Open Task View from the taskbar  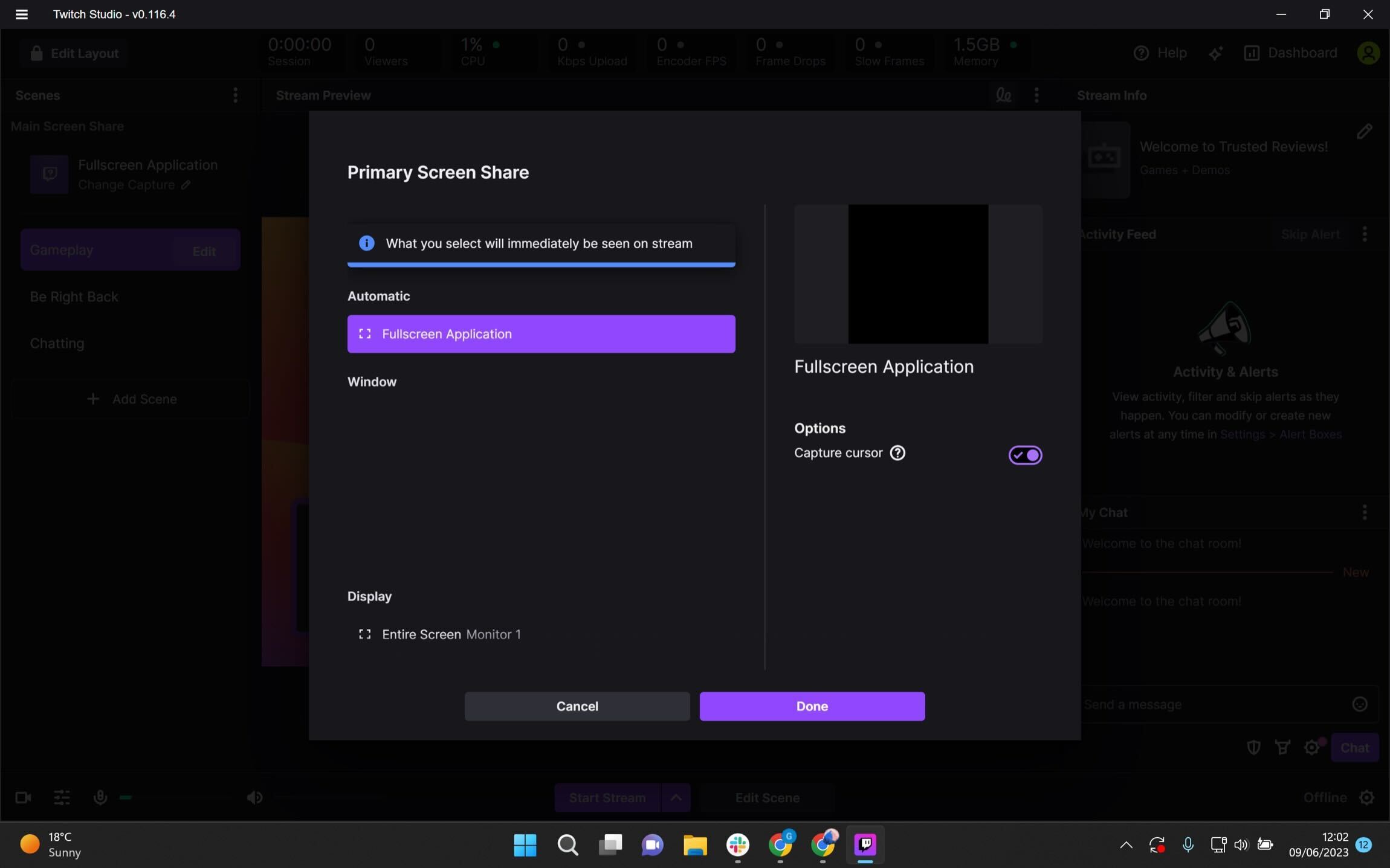610,844
